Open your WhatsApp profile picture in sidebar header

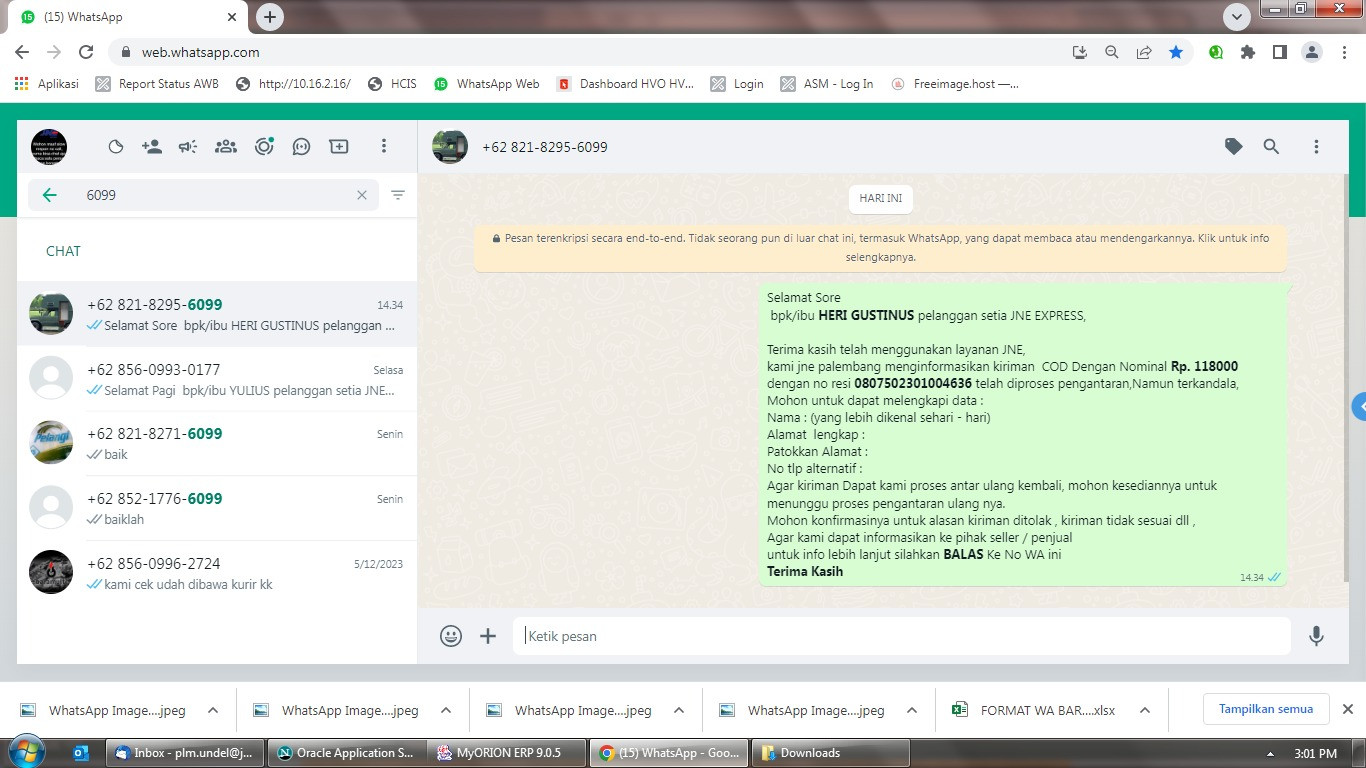coord(49,147)
